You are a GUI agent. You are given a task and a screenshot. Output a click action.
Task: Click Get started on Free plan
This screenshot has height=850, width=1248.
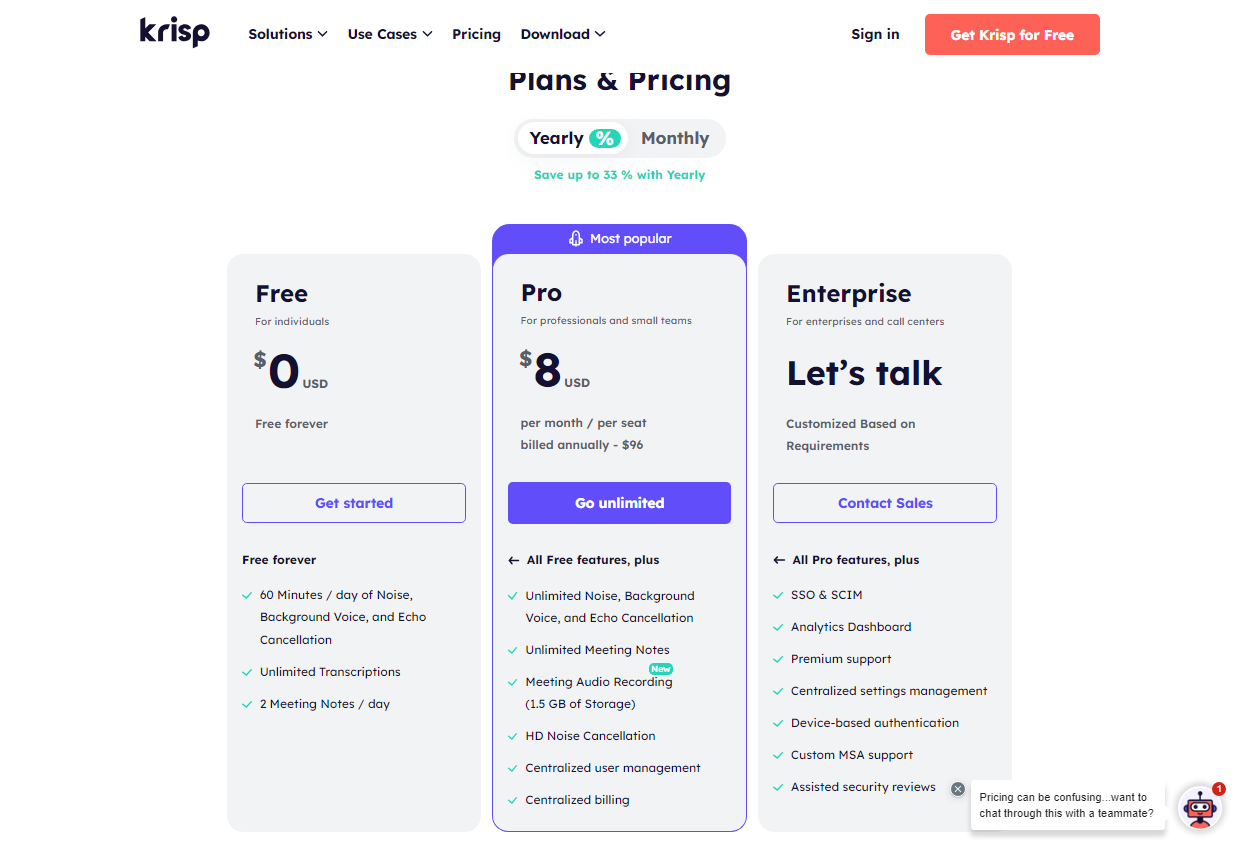pyautogui.click(x=354, y=503)
